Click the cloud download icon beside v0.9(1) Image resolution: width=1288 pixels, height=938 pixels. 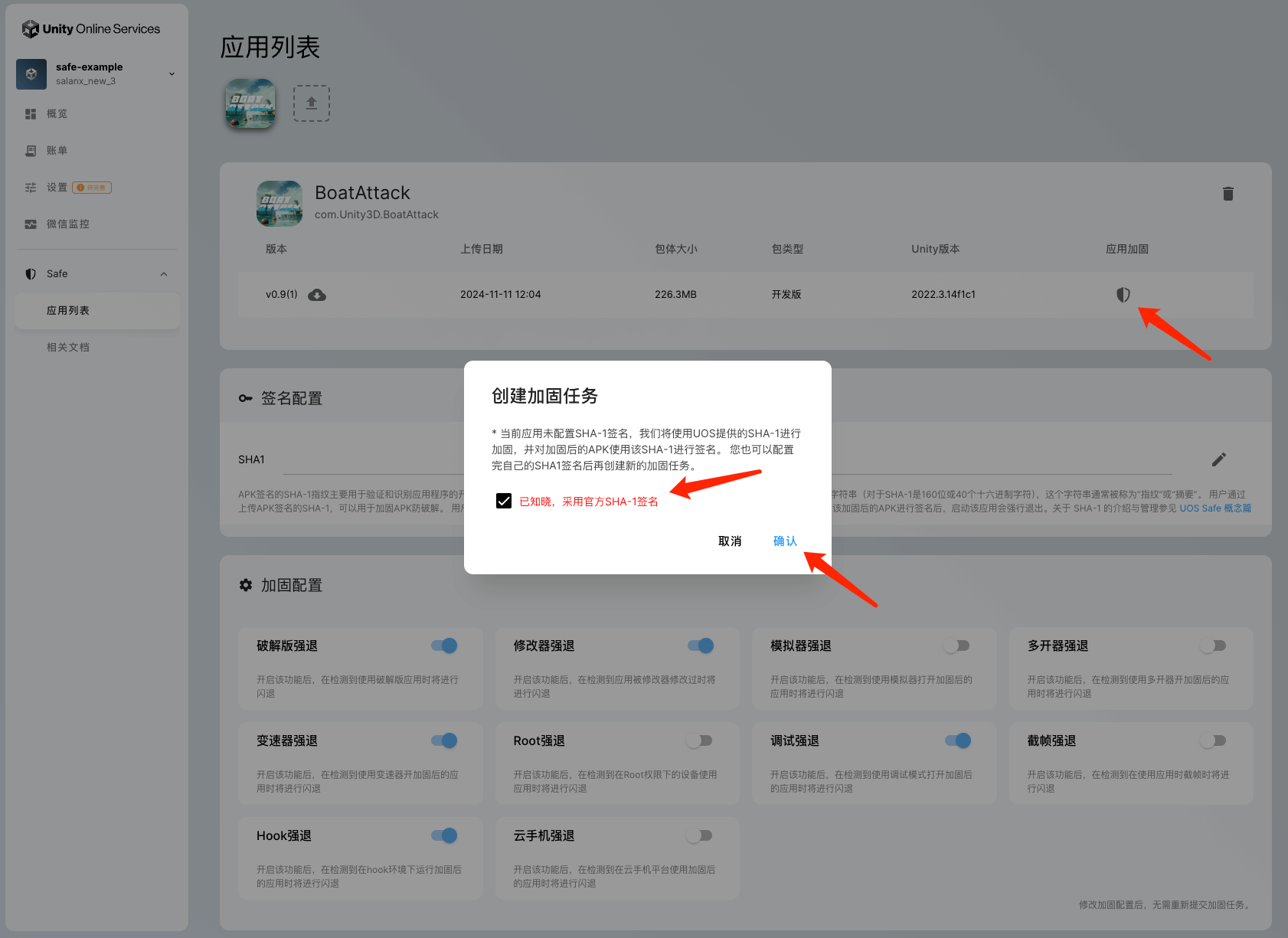pyautogui.click(x=317, y=295)
